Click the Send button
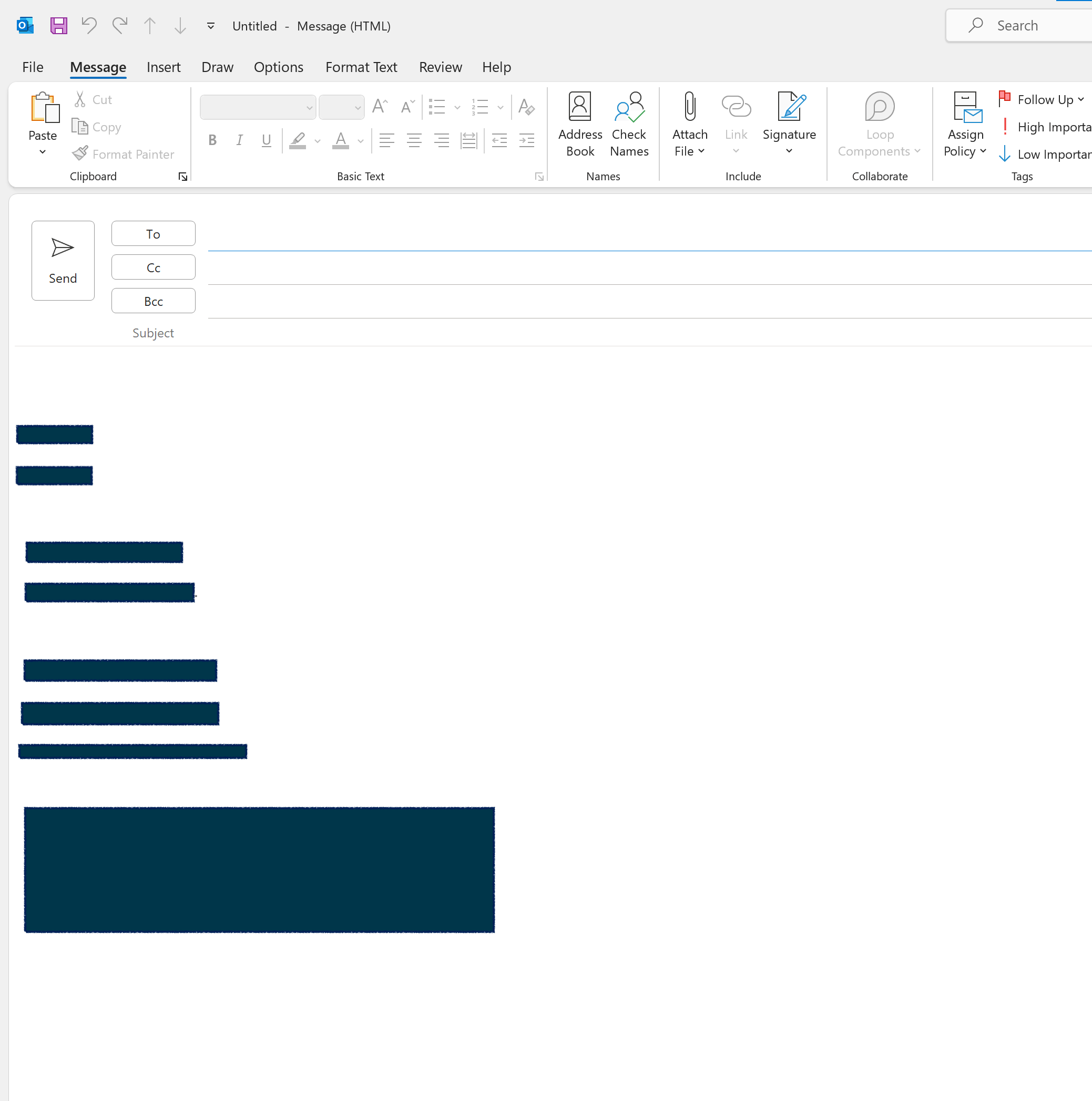The image size is (1092, 1101). (63, 261)
